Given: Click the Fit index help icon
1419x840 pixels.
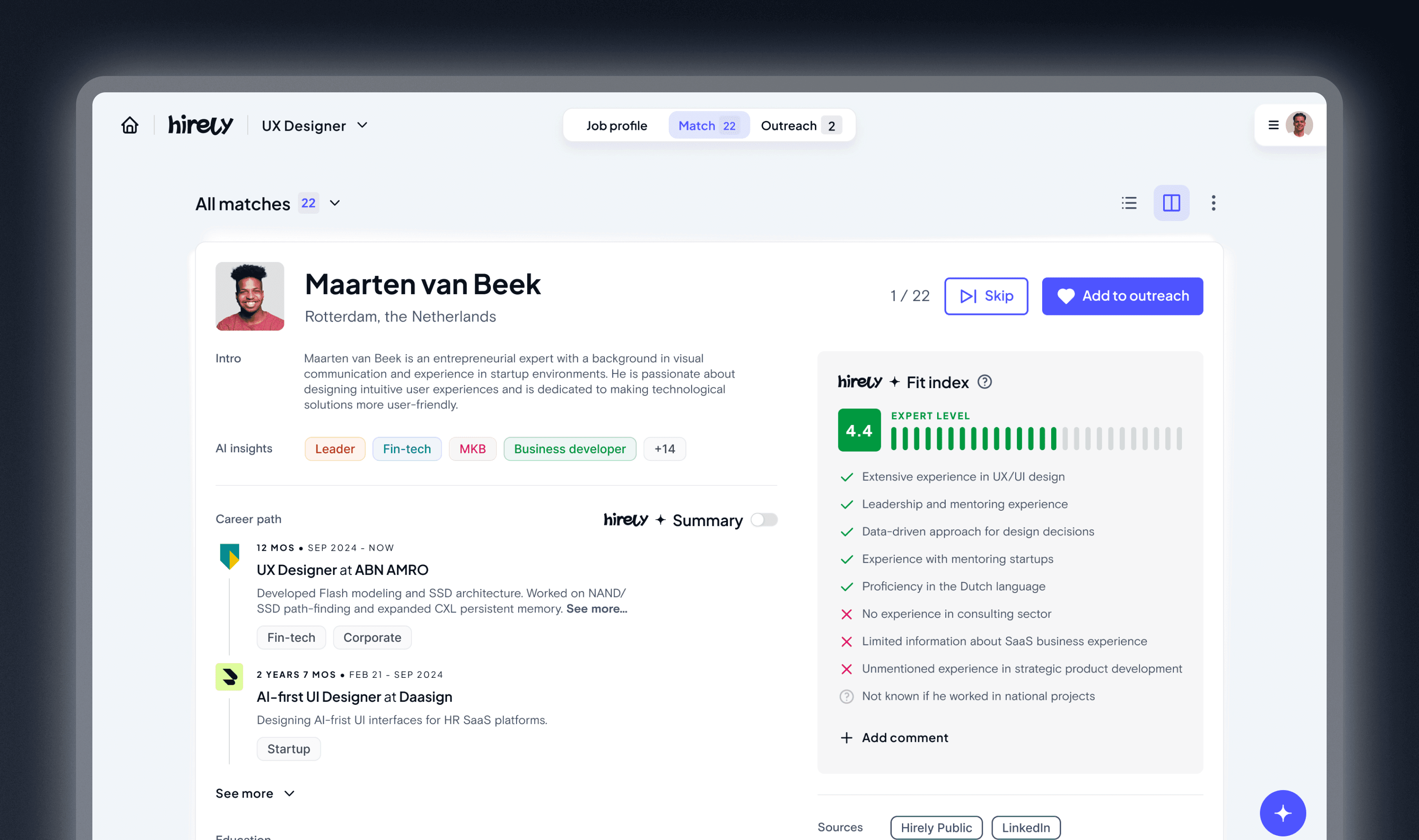Looking at the screenshot, I should 985,382.
